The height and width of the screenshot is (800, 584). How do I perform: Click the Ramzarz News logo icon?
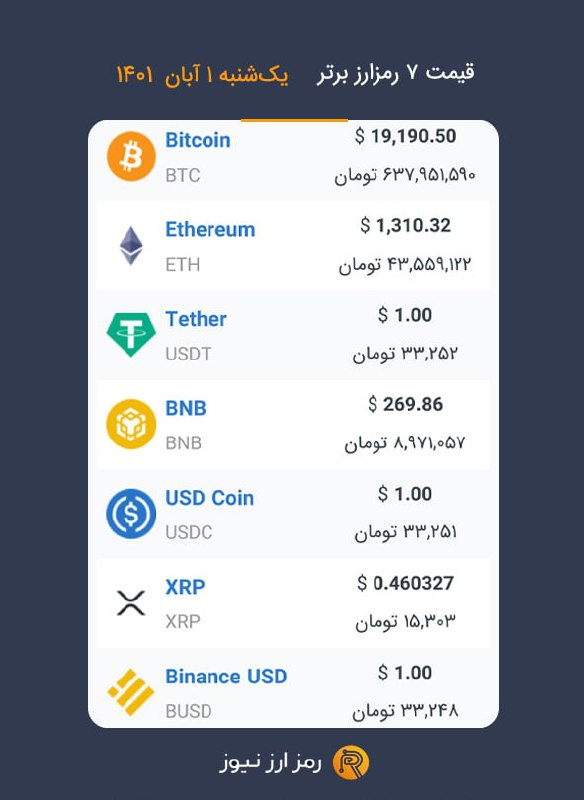pos(351,764)
